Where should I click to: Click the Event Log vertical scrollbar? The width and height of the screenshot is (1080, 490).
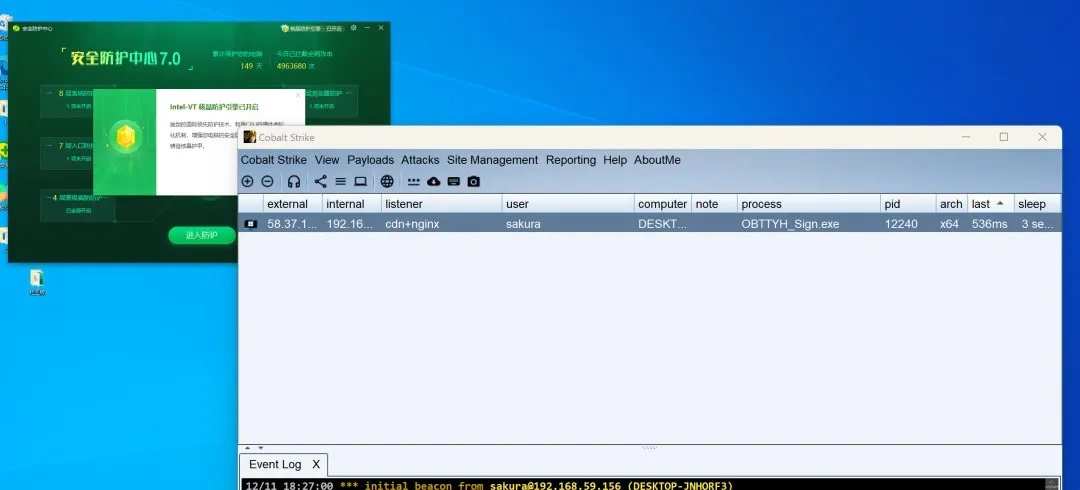1052,484
